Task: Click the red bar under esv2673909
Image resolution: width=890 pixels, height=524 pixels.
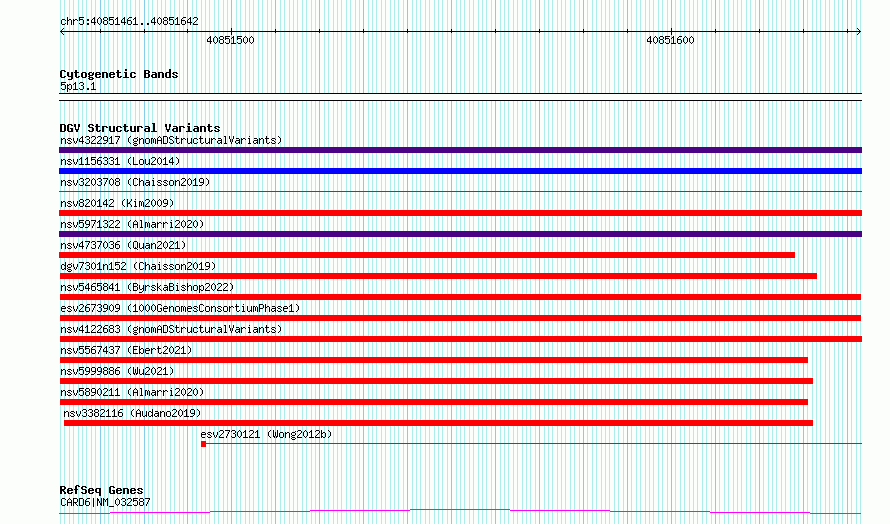Action: pos(460,318)
